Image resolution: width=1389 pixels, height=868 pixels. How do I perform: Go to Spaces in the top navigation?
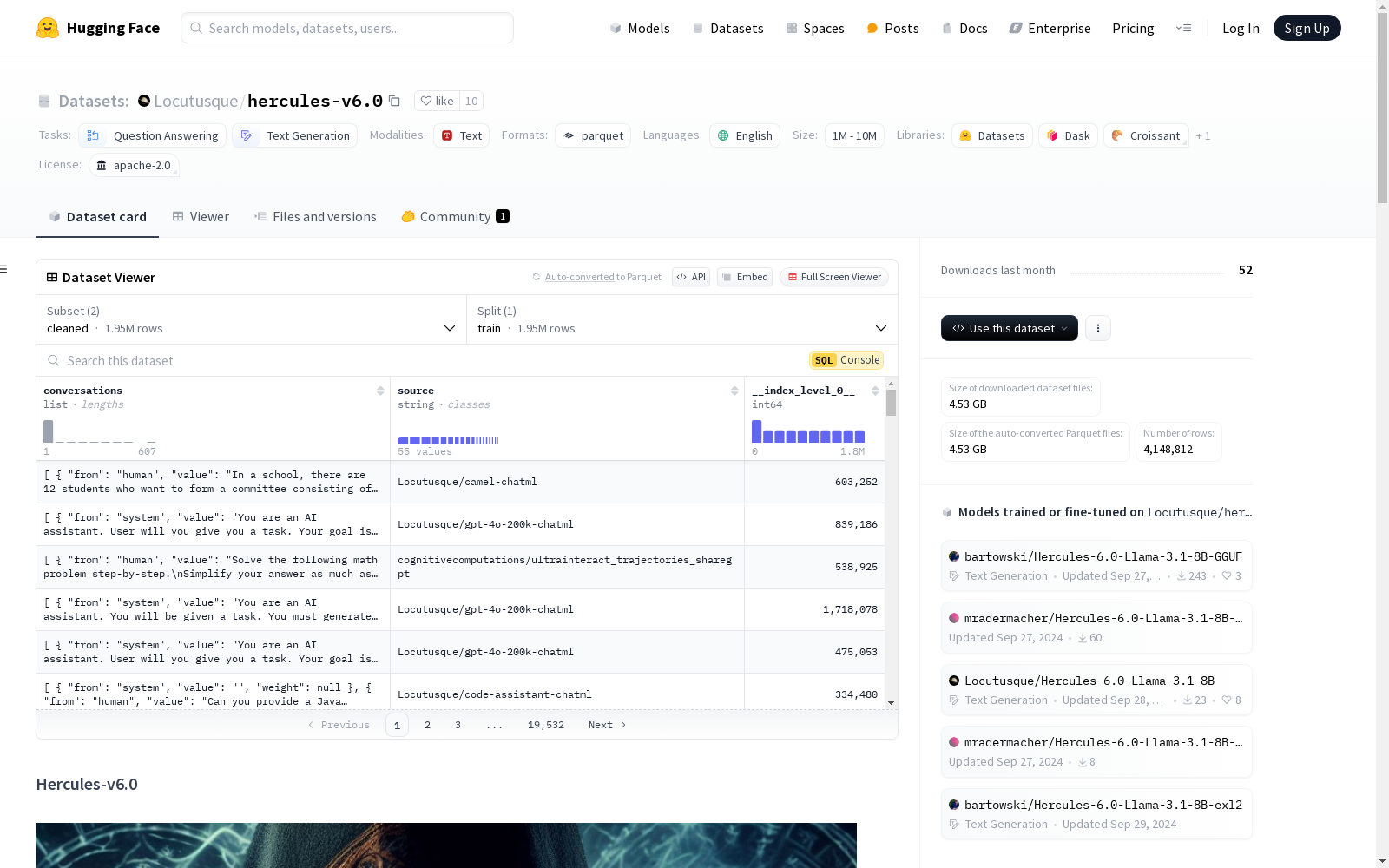click(814, 28)
